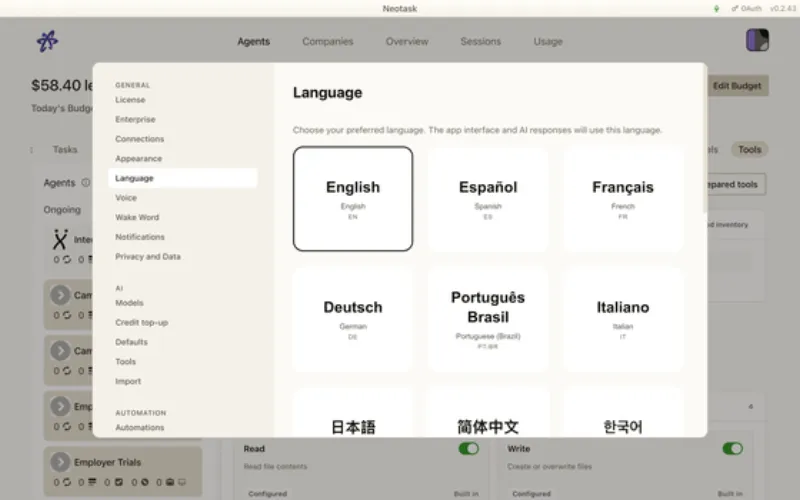Open Wake Word settings
This screenshot has width=800, height=500.
pyautogui.click(x=183, y=217)
